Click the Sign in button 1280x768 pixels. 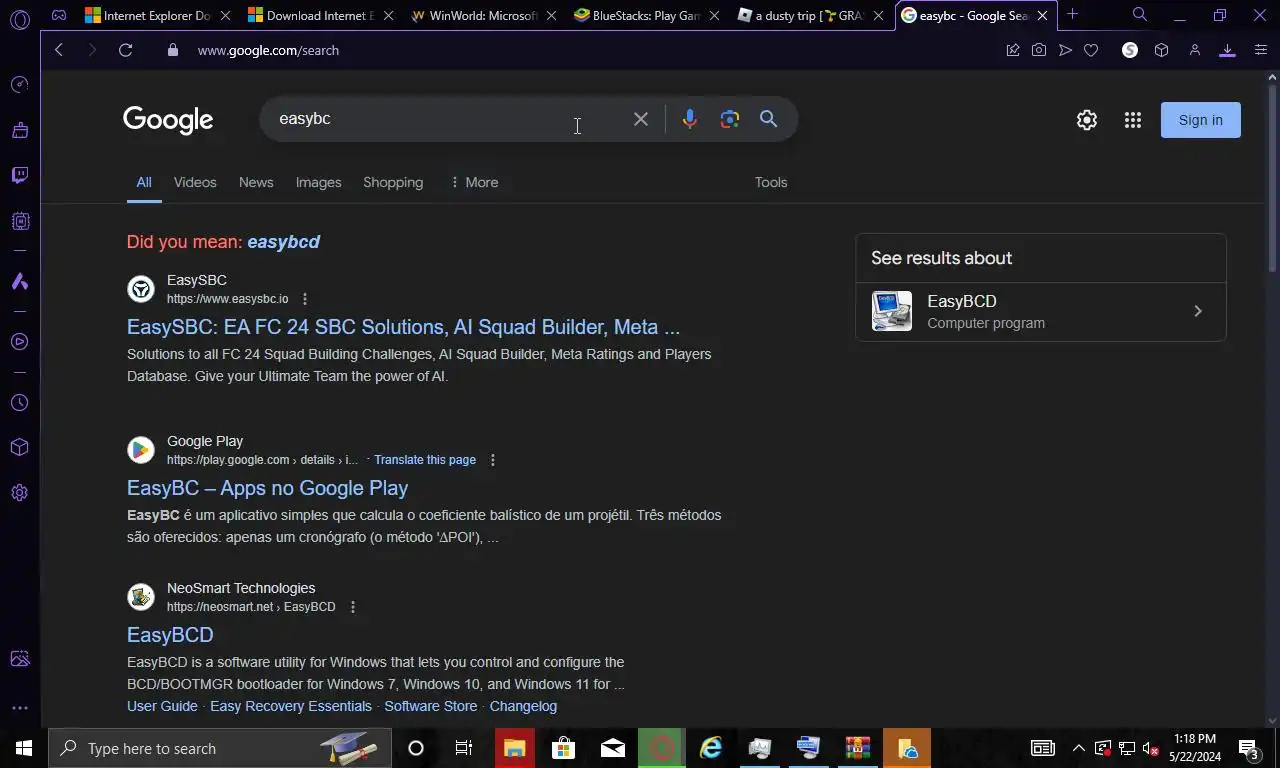(x=1200, y=120)
